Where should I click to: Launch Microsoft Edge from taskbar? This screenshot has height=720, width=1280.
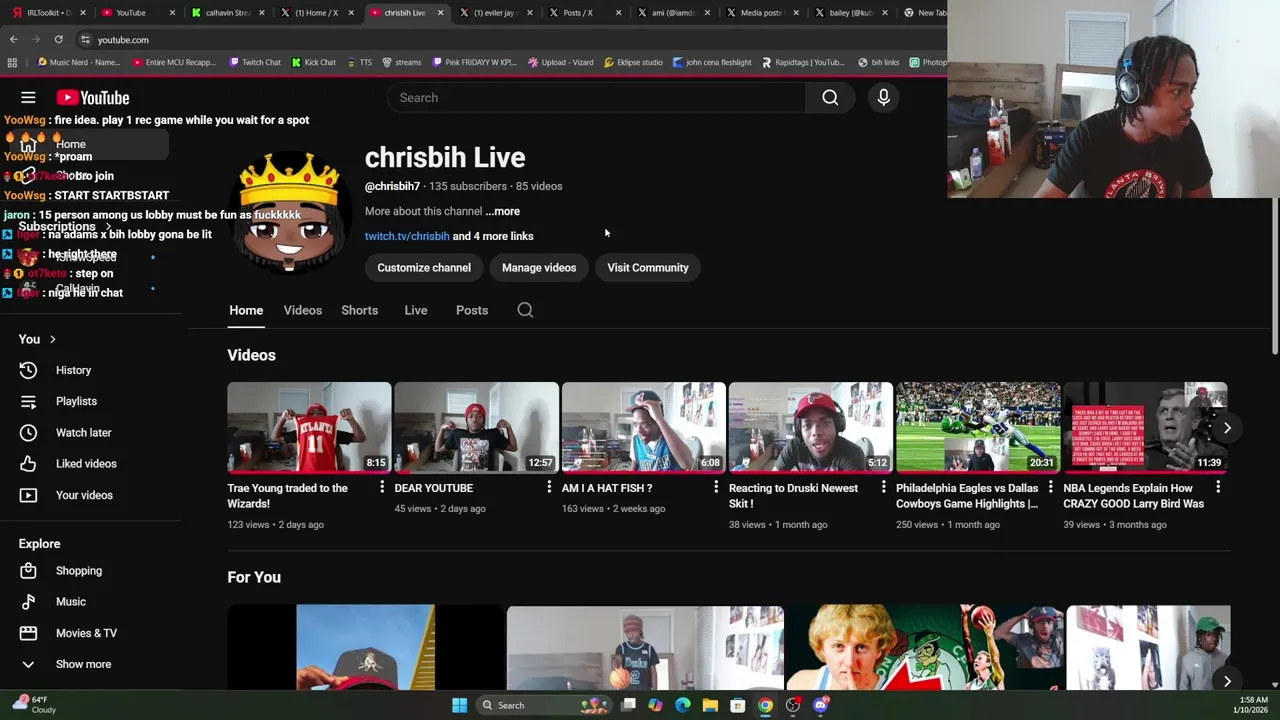coord(682,705)
